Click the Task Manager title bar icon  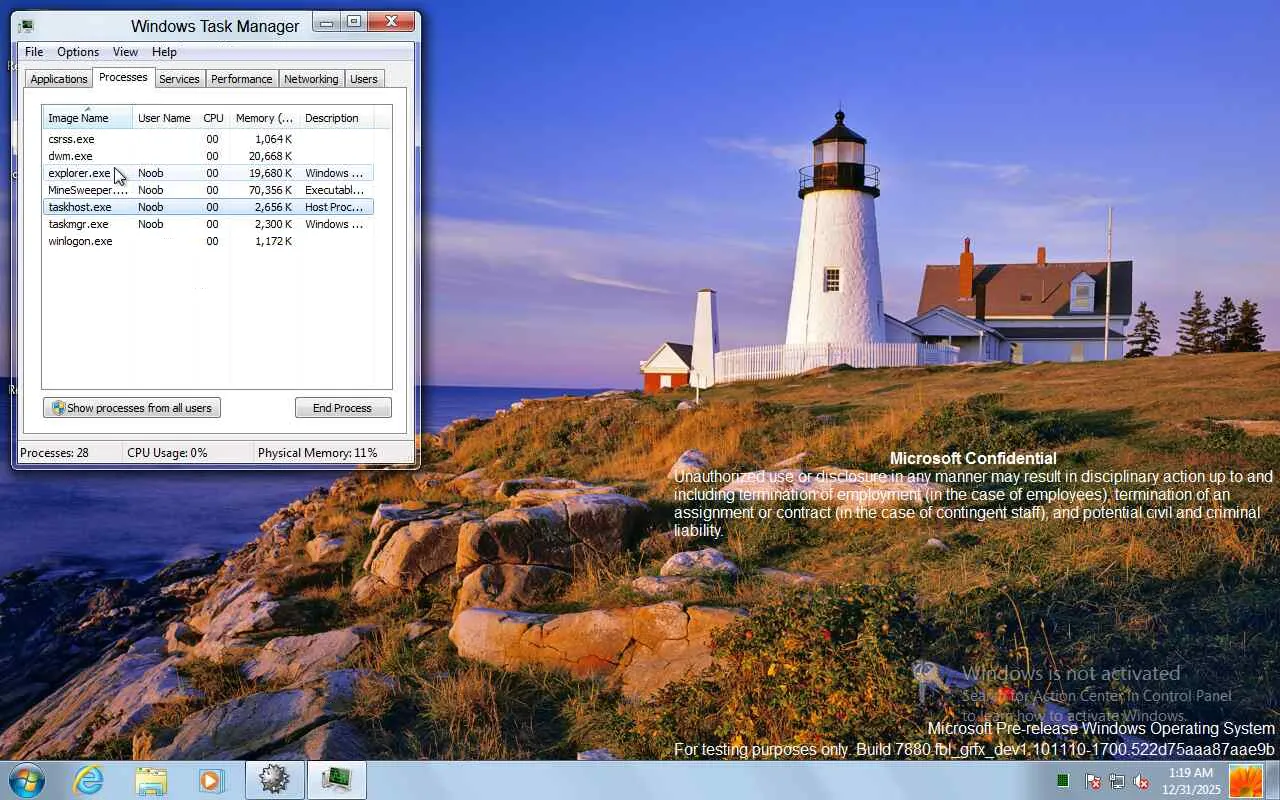tap(26, 26)
